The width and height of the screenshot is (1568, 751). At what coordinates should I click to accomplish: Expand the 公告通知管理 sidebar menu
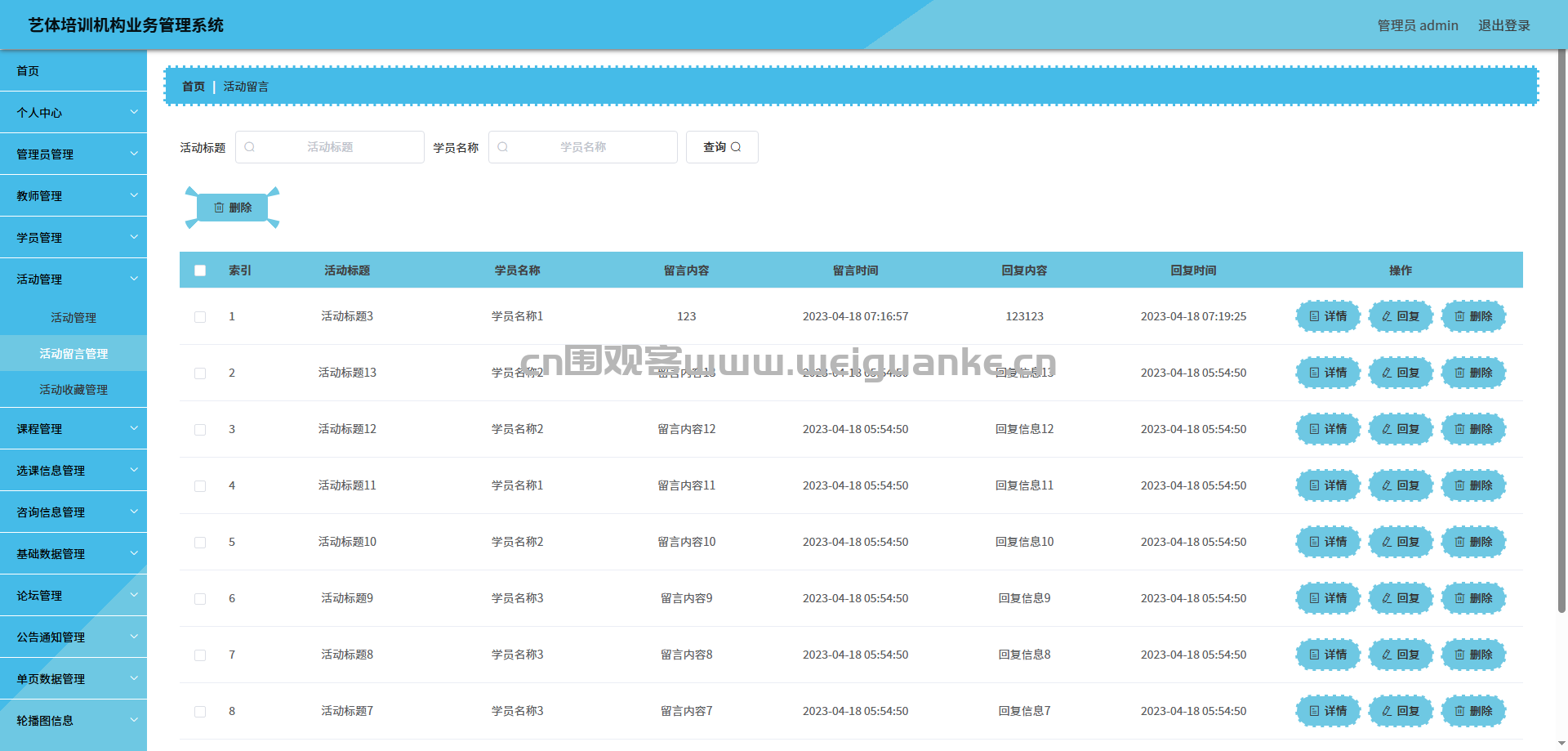click(x=73, y=637)
